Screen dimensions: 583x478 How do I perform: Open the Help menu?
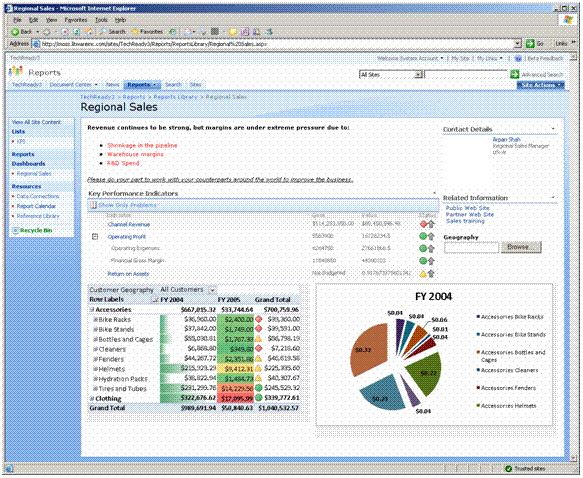120,20
